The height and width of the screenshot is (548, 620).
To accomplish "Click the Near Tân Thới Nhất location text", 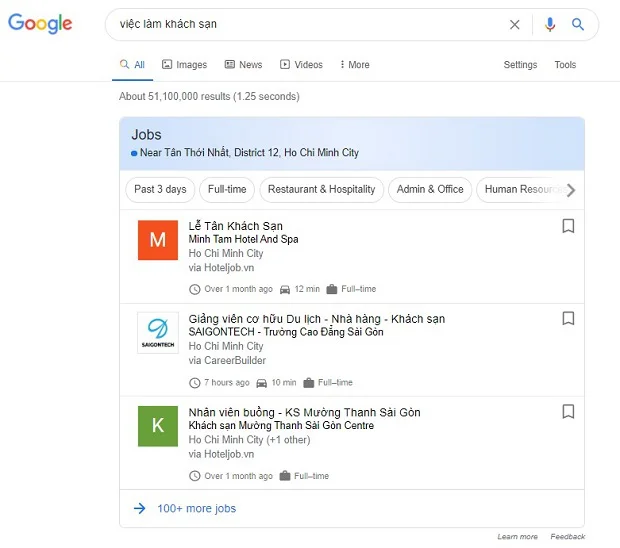I will [249, 153].
